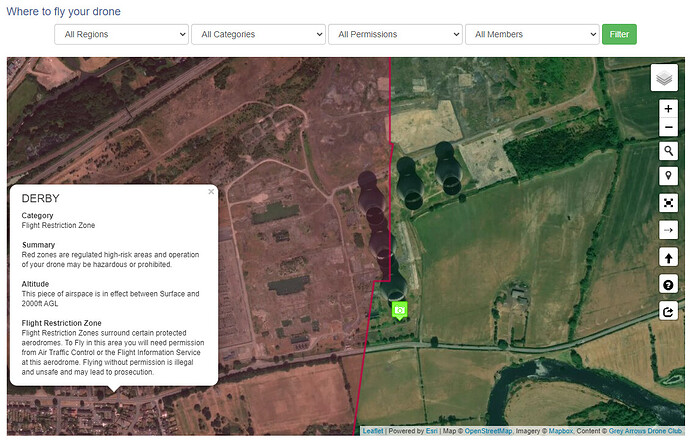Image resolution: width=690 pixels, height=440 pixels.
Task: Toggle fullscreen map view
Action: point(668,203)
